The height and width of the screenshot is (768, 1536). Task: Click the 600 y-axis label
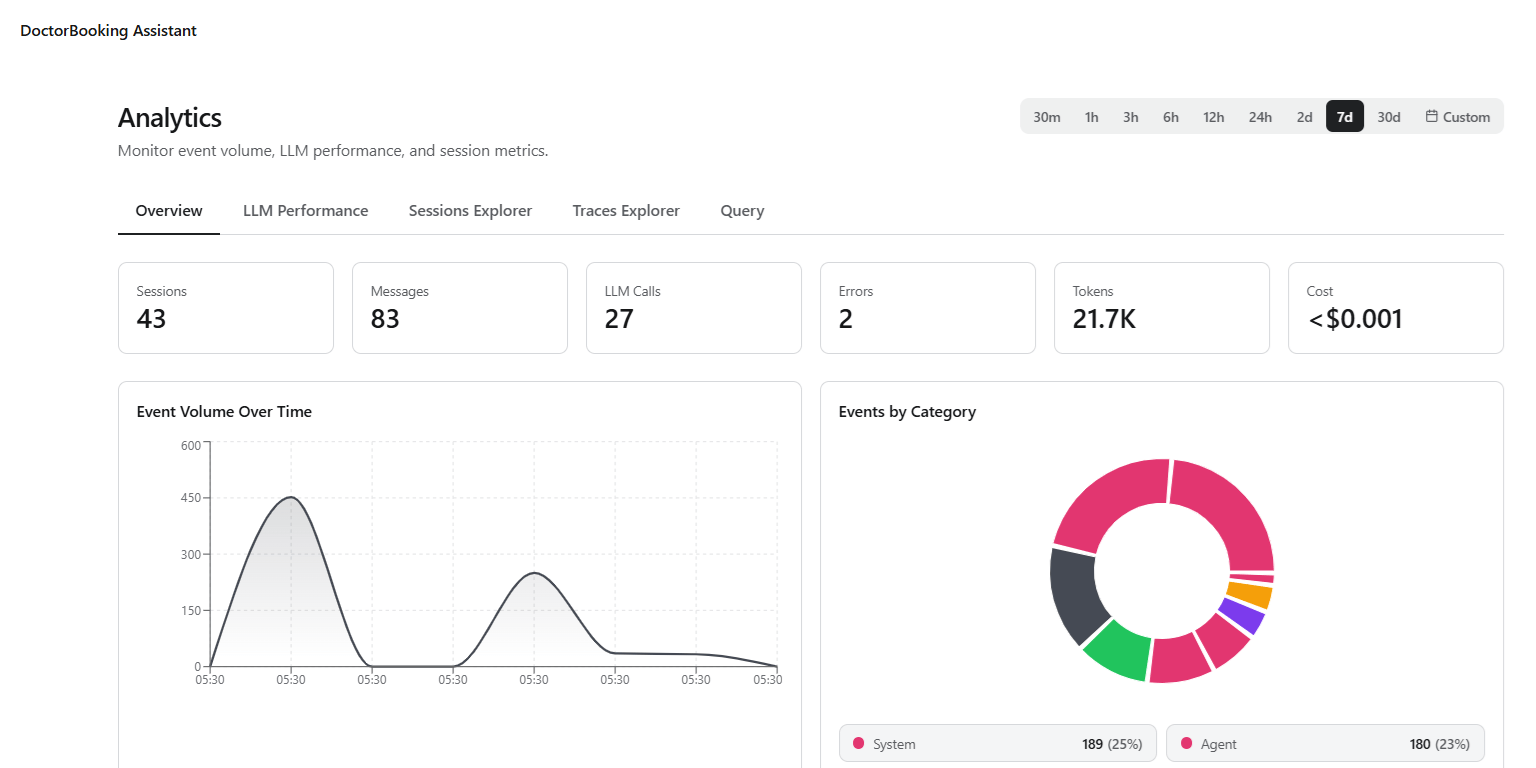tap(190, 445)
